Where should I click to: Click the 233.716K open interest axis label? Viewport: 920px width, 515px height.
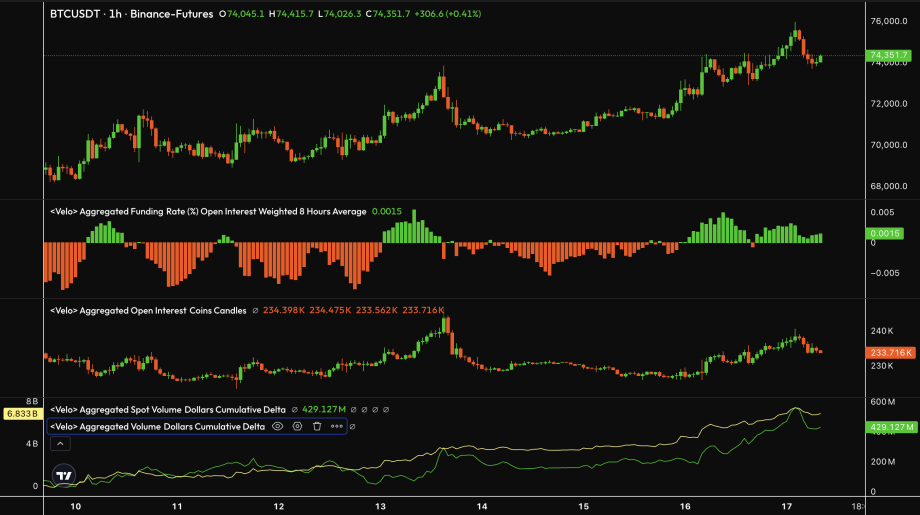[890, 353]
